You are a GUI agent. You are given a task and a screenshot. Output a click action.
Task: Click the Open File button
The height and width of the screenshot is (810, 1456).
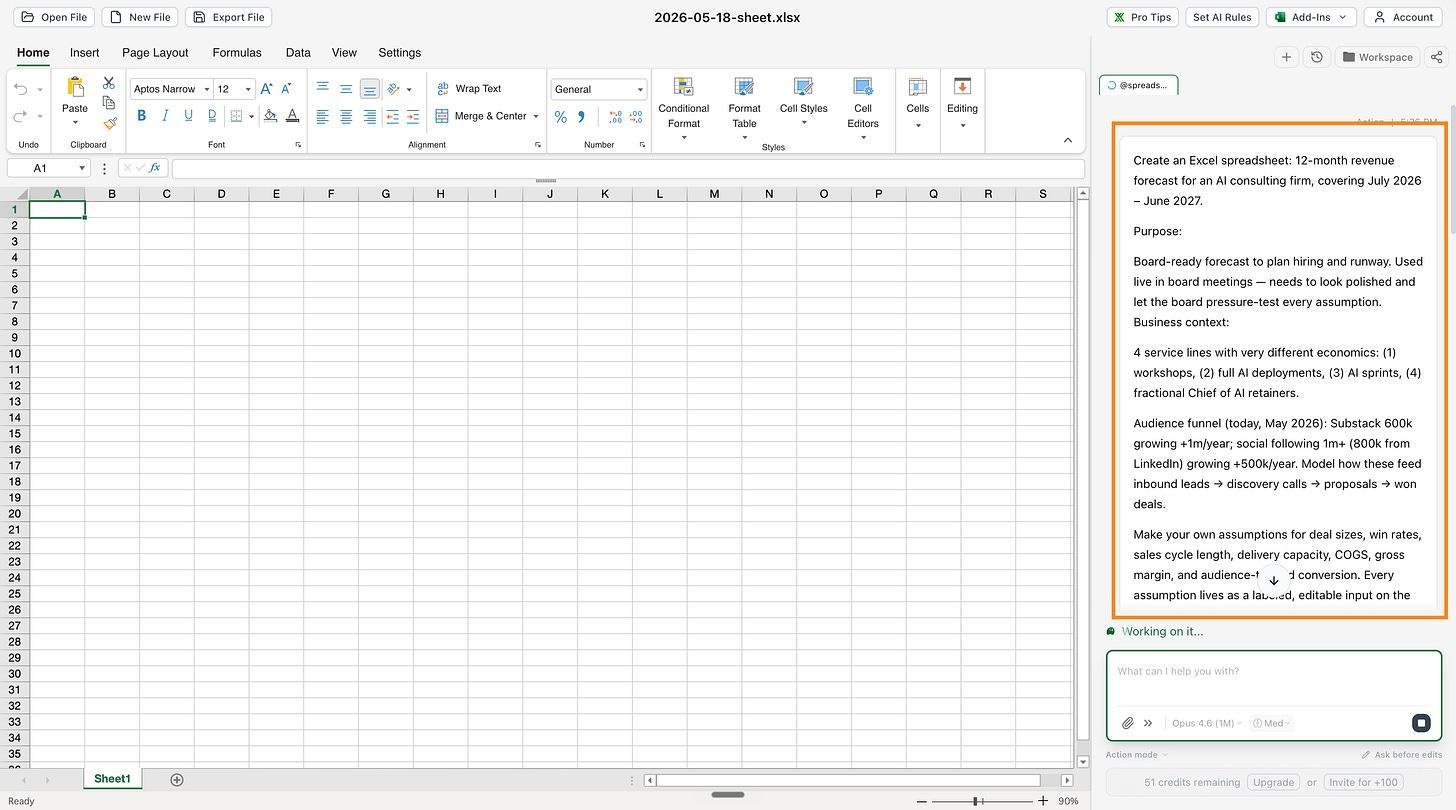click(54, 17)
